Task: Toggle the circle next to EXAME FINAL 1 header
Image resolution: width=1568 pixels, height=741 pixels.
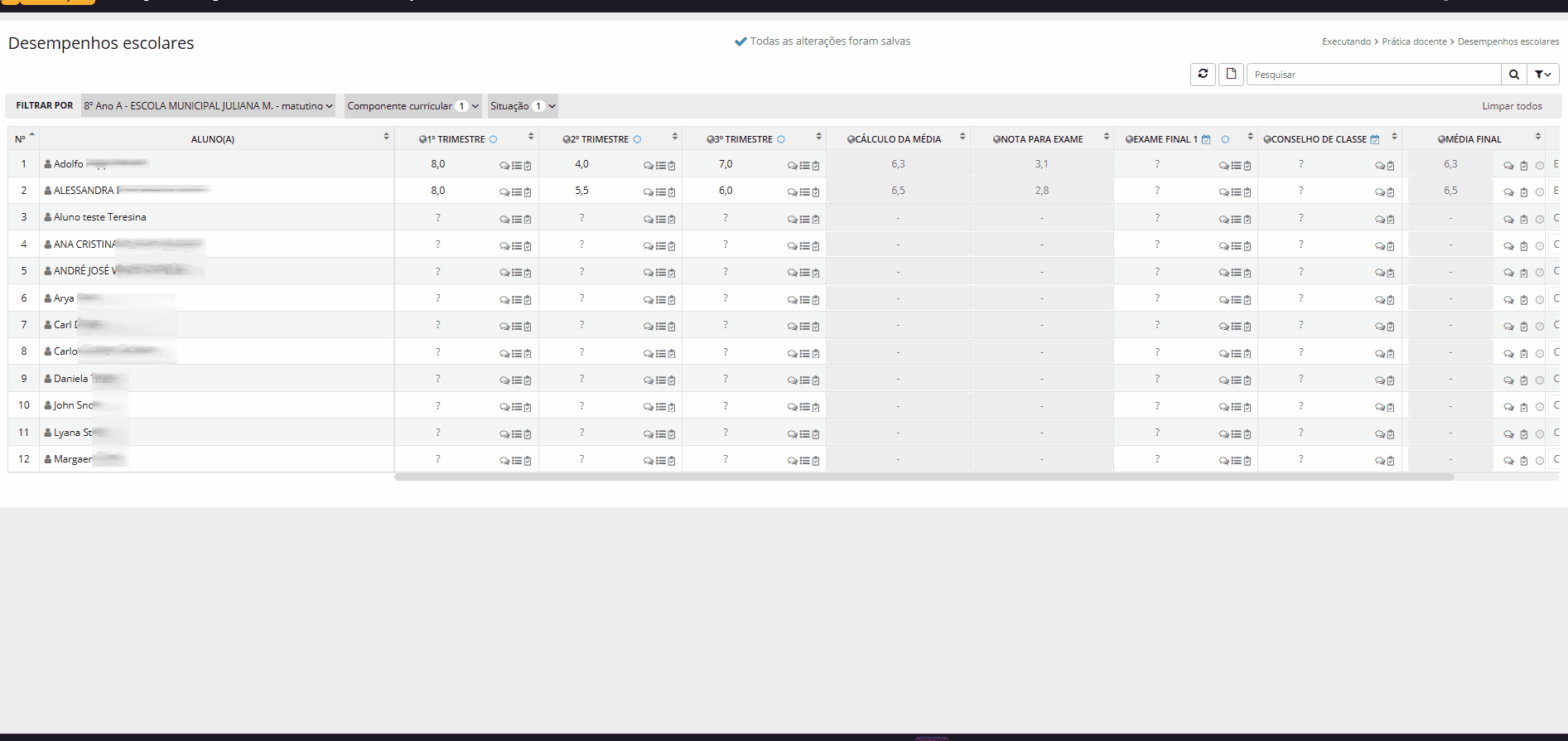Action: coord(1225,139)
